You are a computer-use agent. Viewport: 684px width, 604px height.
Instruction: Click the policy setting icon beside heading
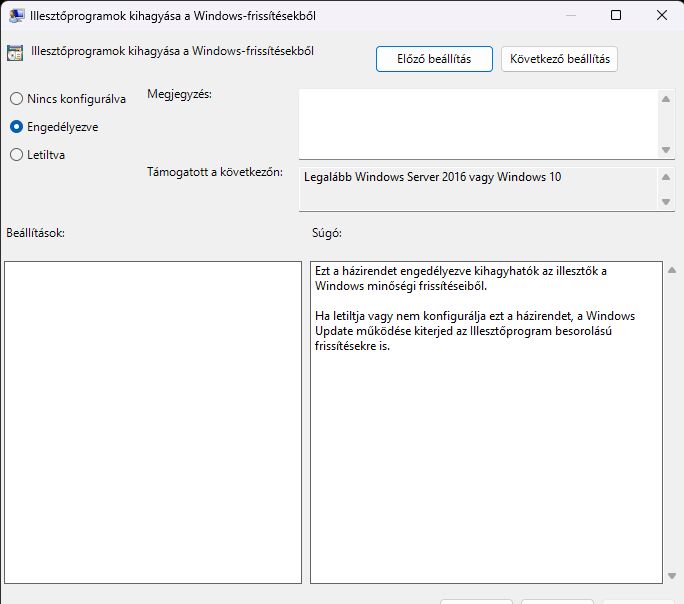click(x=15, y=53)
